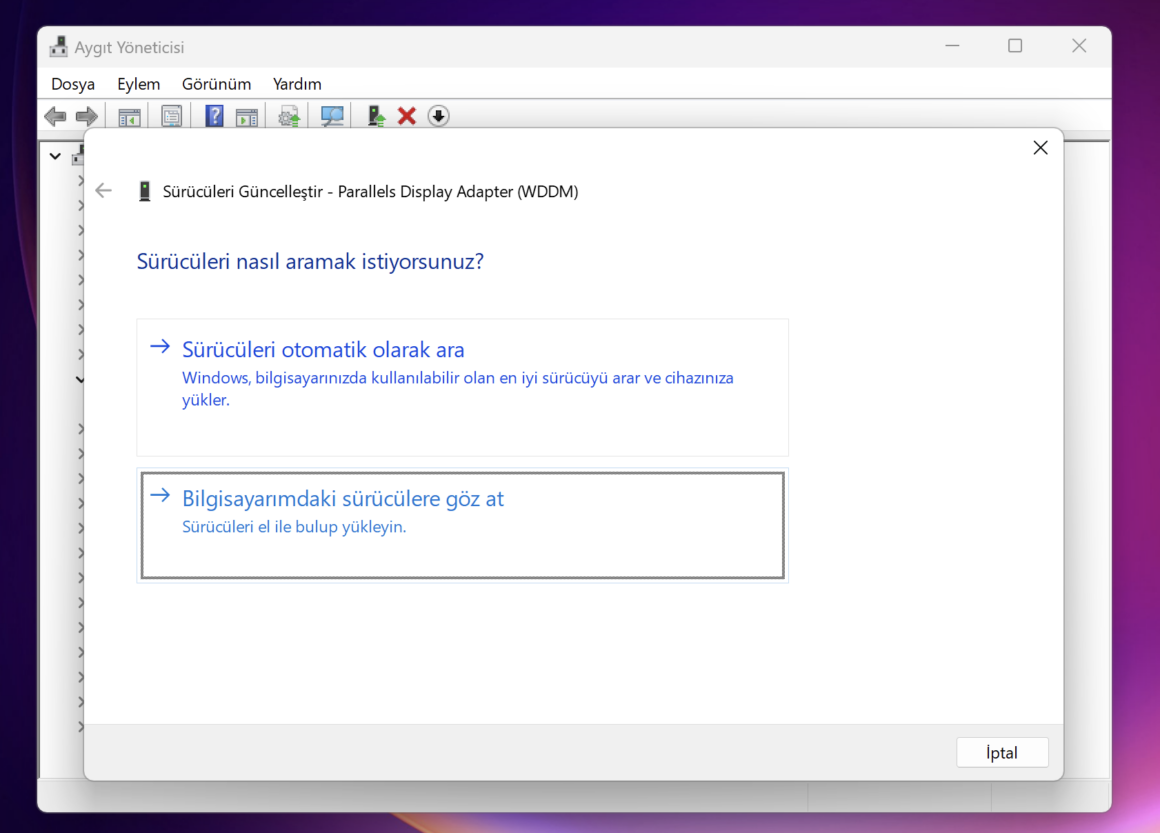Image resolution: width=1160 pixels, height=833 pixels.
Task: Go back using the wizard's left arrow
Action: [104, 191]
